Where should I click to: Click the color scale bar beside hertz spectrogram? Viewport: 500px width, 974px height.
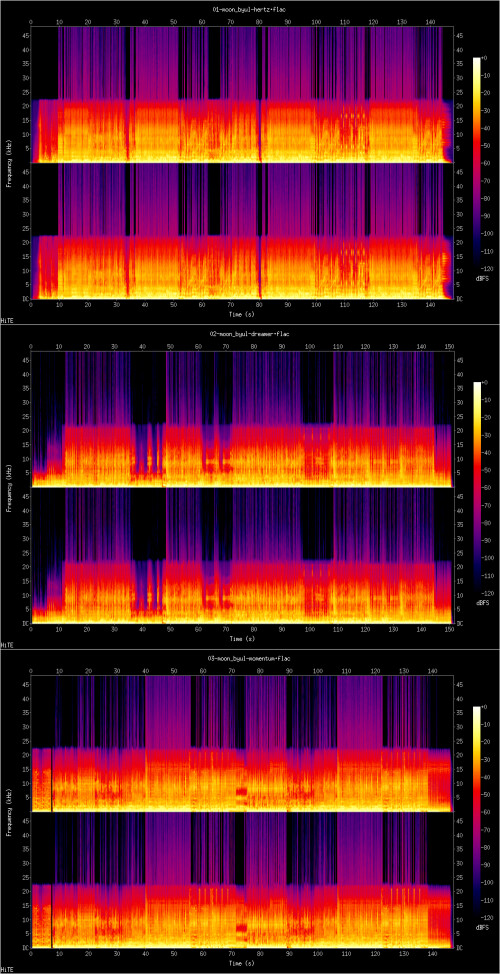tap(476, 162)
